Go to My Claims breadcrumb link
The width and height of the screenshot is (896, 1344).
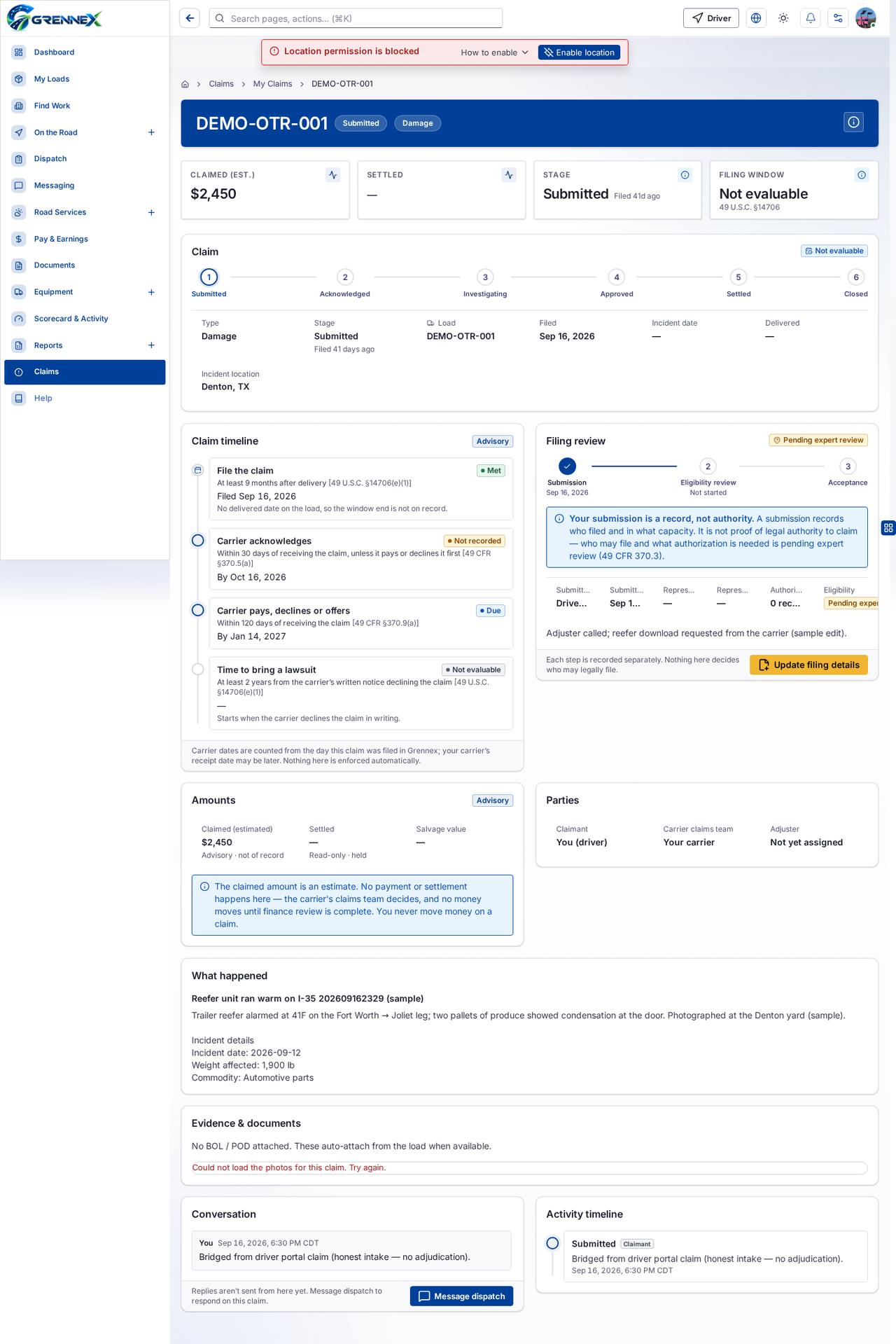click(x=272, y=84)
